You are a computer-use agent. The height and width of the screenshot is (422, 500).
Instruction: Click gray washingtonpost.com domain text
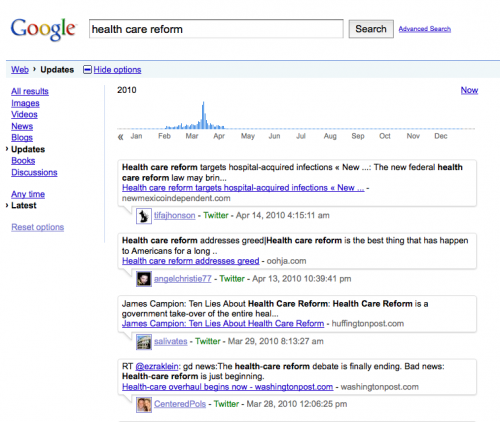pyautogui.click(x=380, y=387)
